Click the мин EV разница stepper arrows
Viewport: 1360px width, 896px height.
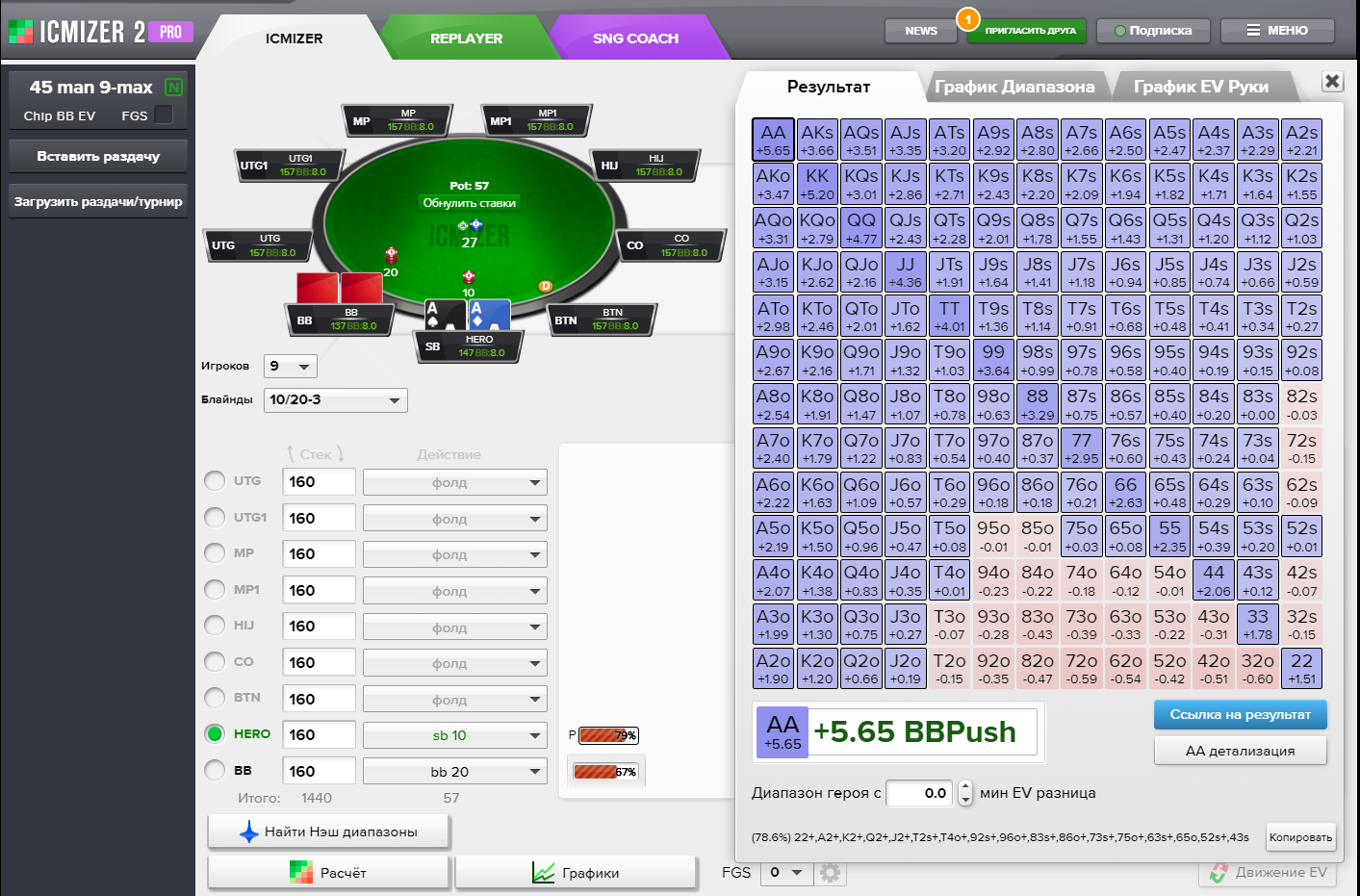965,793
